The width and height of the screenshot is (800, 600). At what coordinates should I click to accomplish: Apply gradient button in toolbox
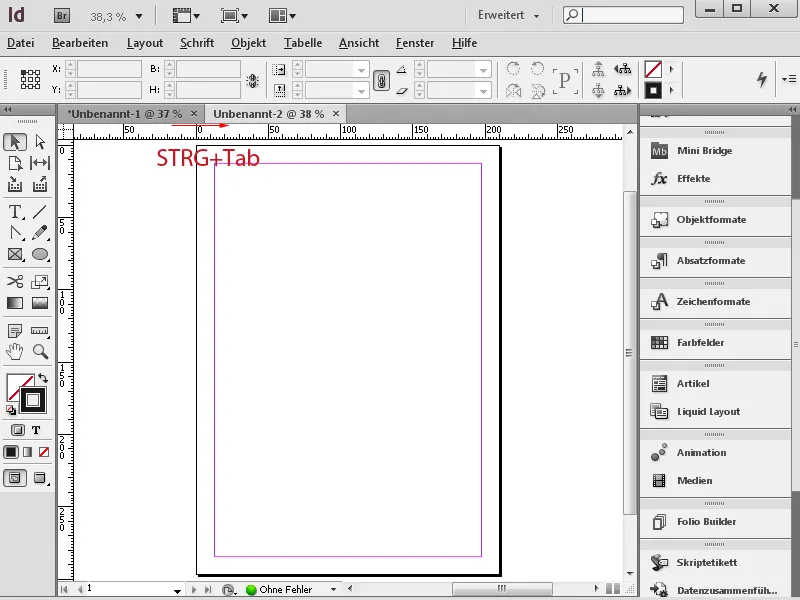pos(28,452)
